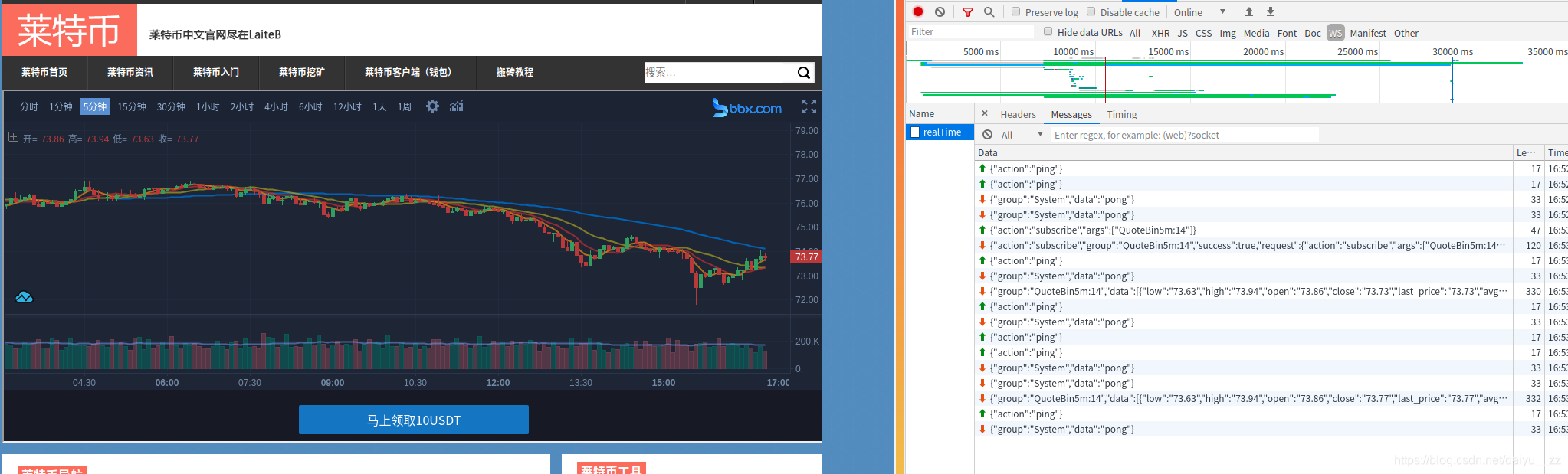Click the red record network log button

coord(918,11)
